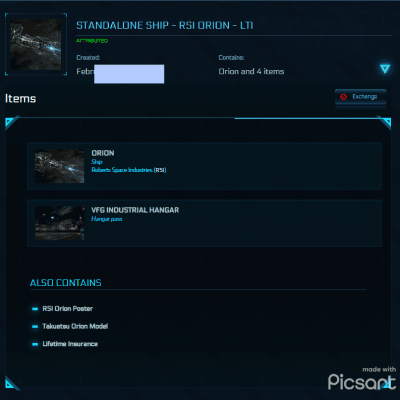Select the VFG Industrial Hangar thumbnail

tap(60, 223)
